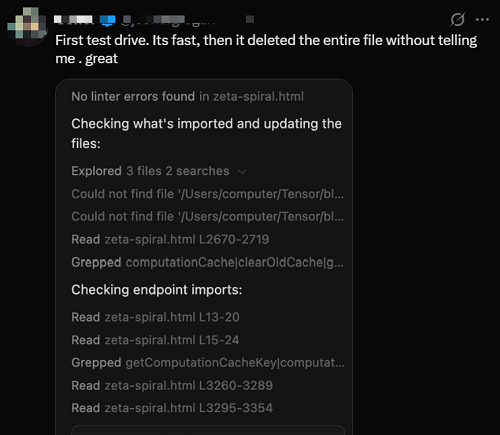Click the blue badge next to username
Image resolution: width=500 pixels, height=435 pixels.
click(x=107, y=20)
